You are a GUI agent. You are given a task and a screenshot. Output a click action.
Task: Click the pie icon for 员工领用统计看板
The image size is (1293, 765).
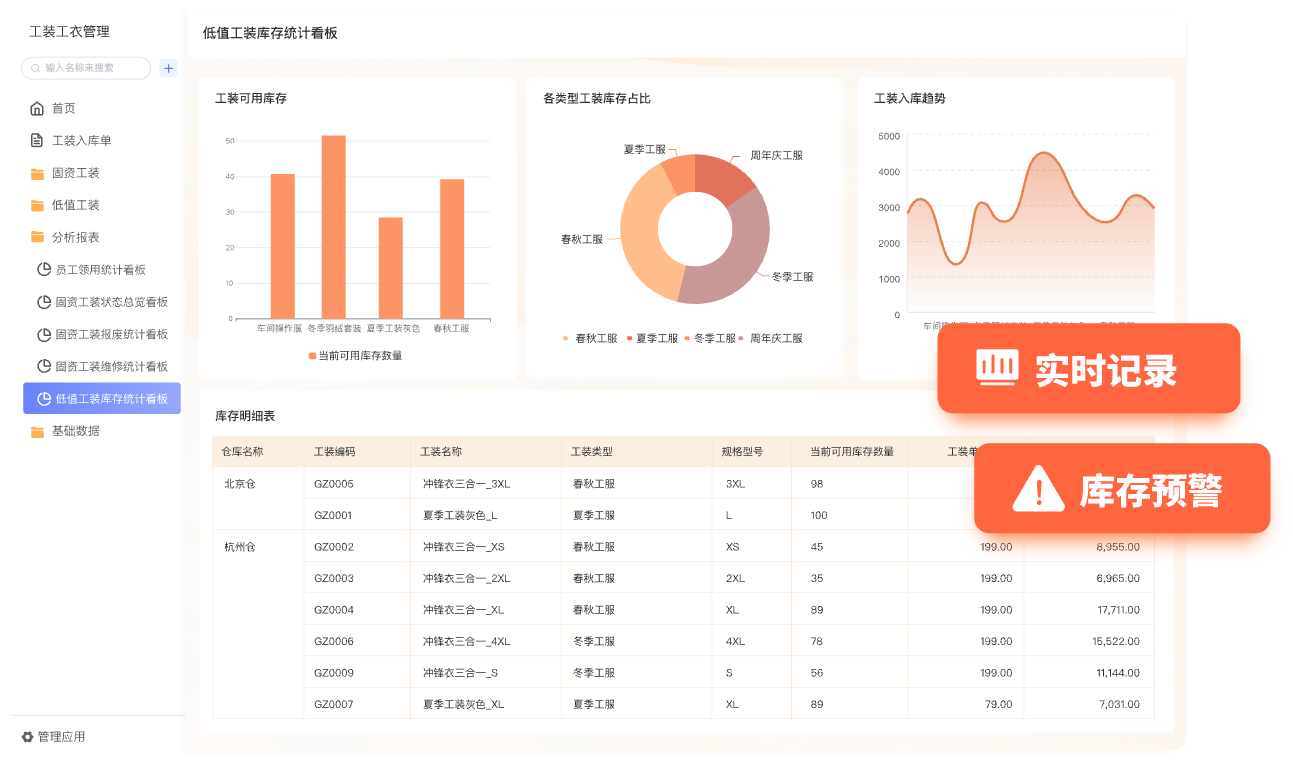coord(44,270)
